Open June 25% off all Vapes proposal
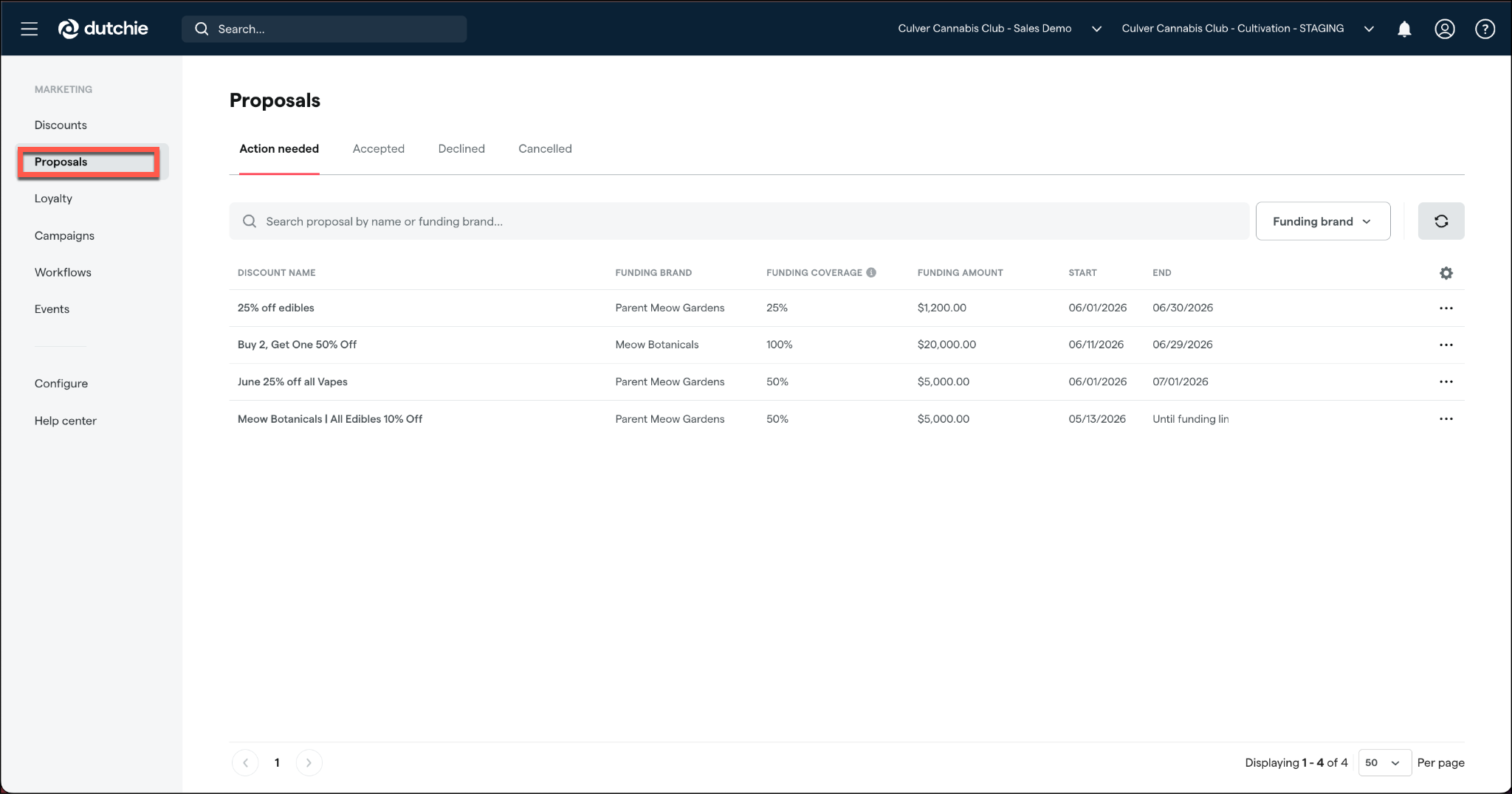The width and height of the screenshot is (1512, 794). pos(292,382)
